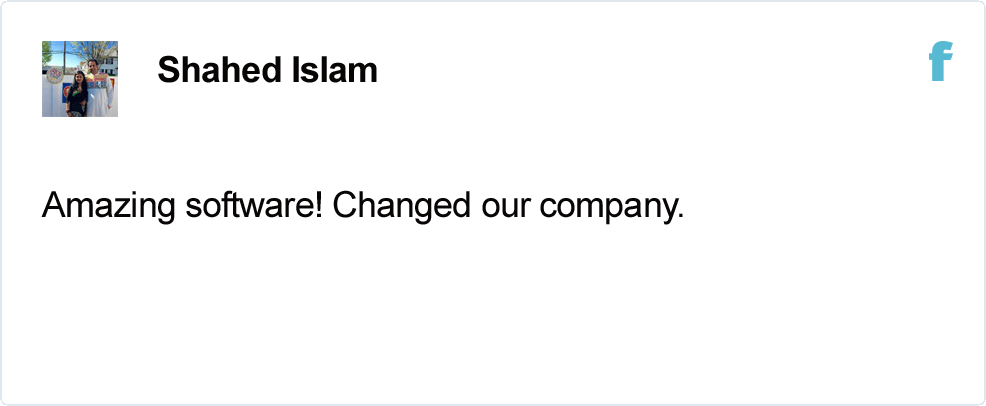
Task: Select the review text "Amazing software!"
Action: coord(182,206)
